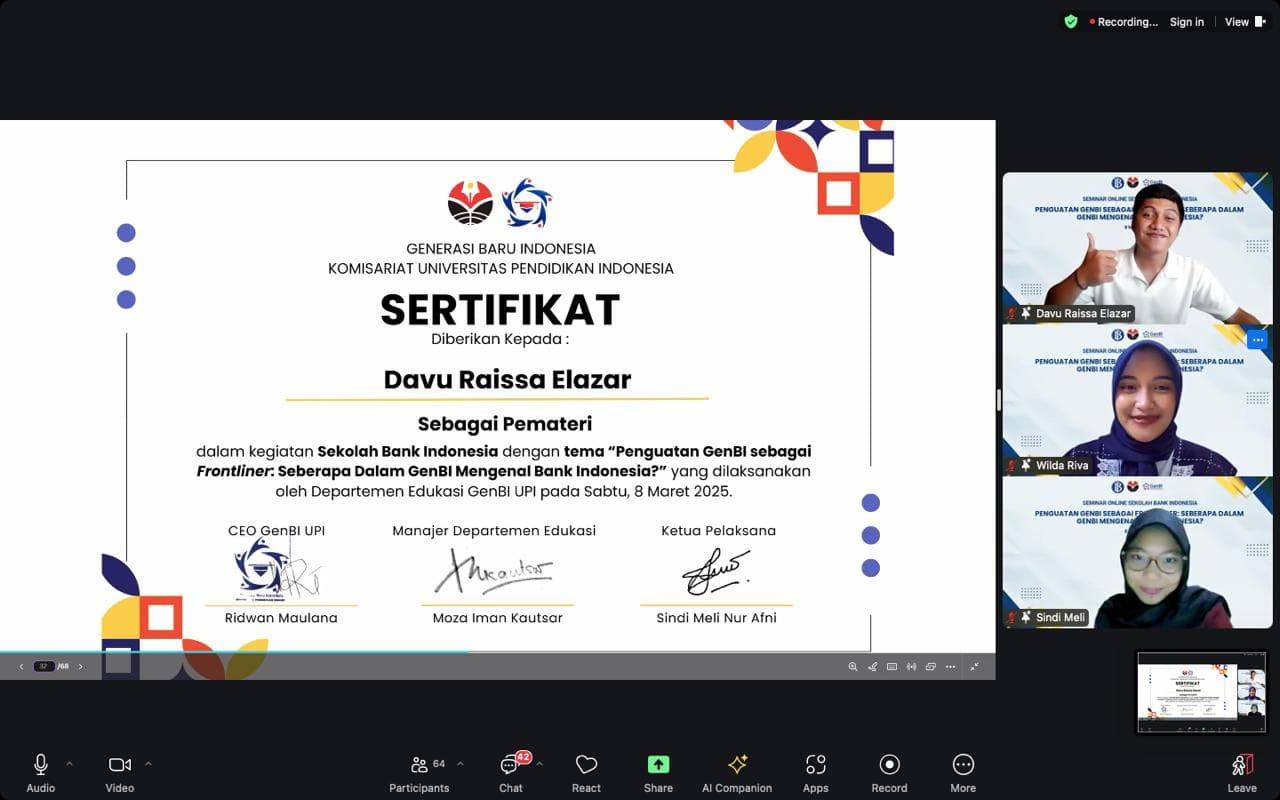
Task: Open audio options arrow beside Audio
Action: 69,764
